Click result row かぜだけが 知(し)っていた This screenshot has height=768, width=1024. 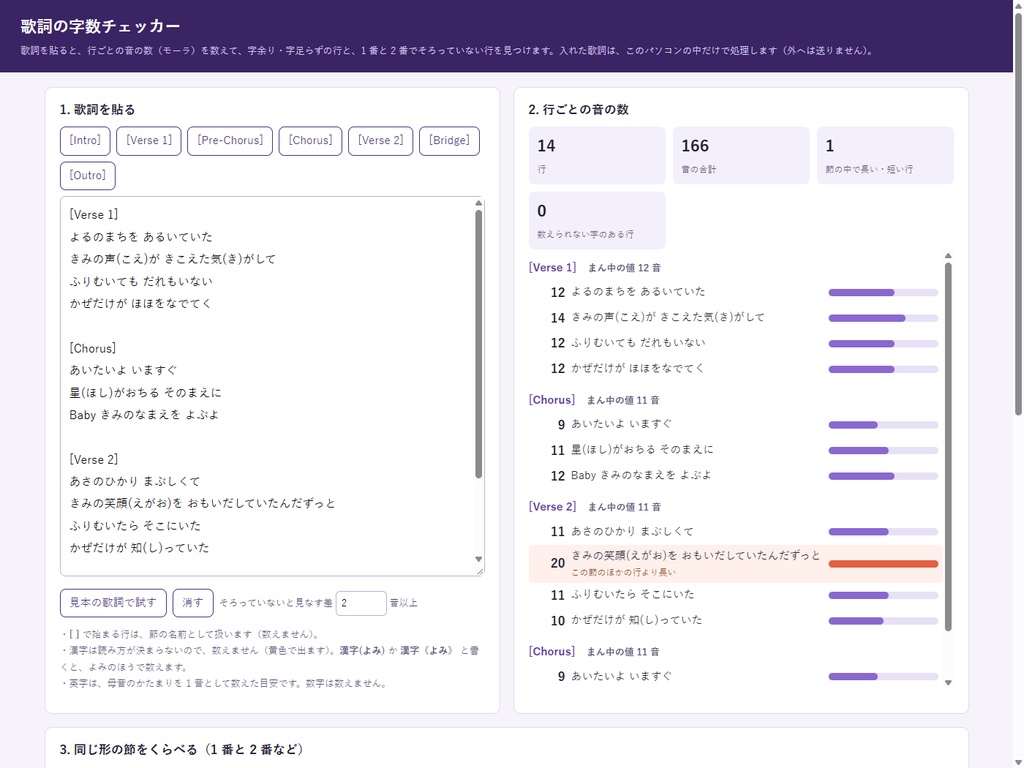(x=735, y=620)
